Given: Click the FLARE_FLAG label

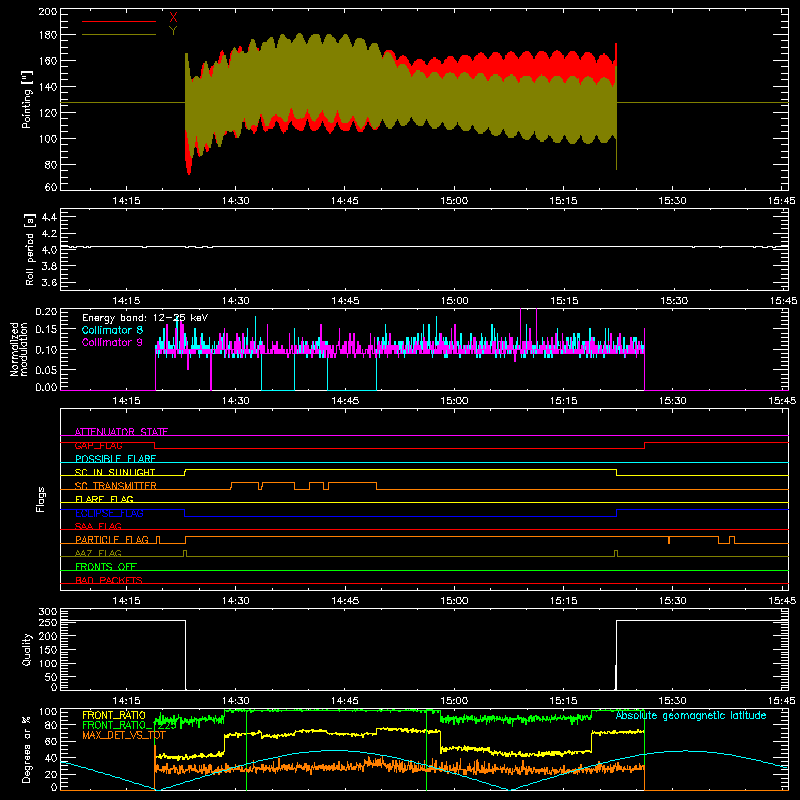Looking at the screenshot, I should click(104, 499).
